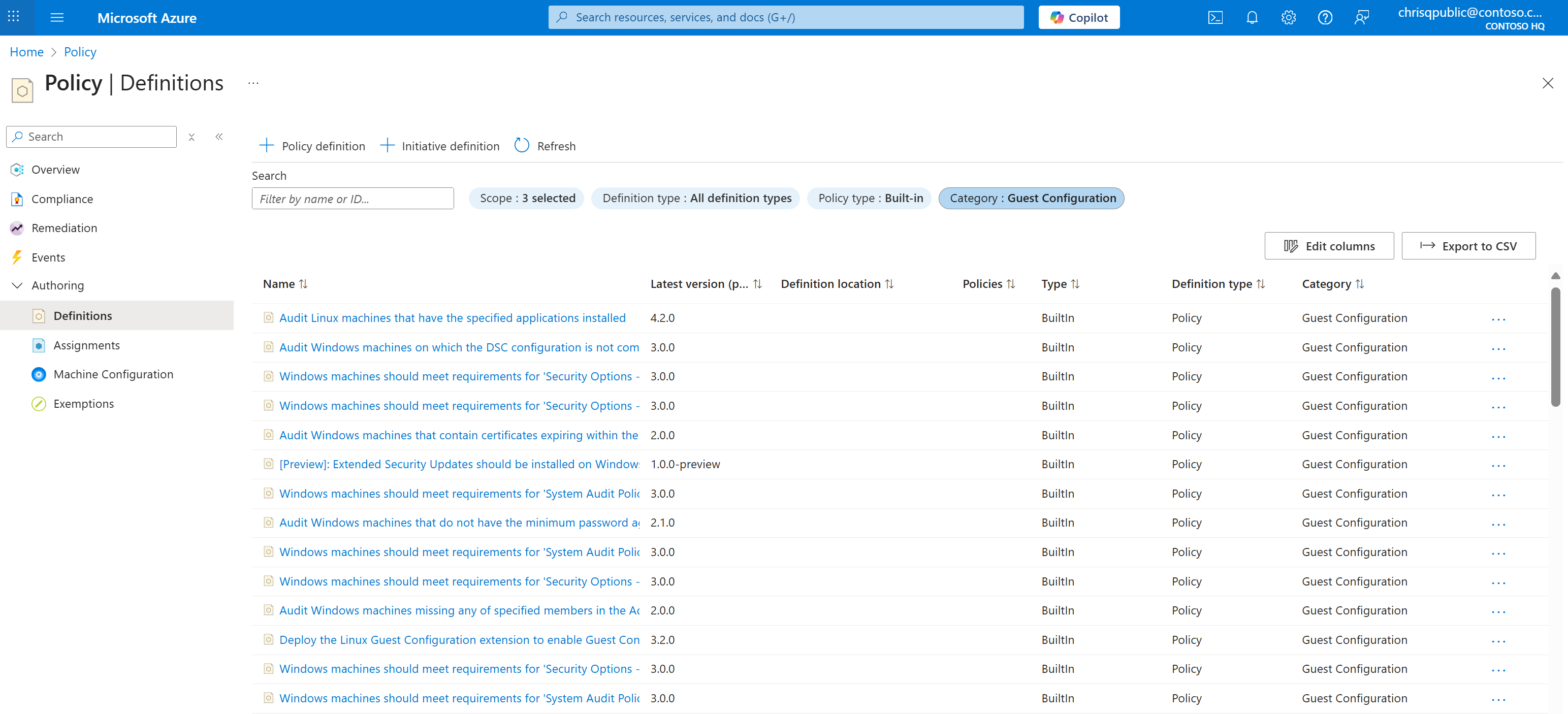Open the Azure app launcher grid

coord(13,17)
